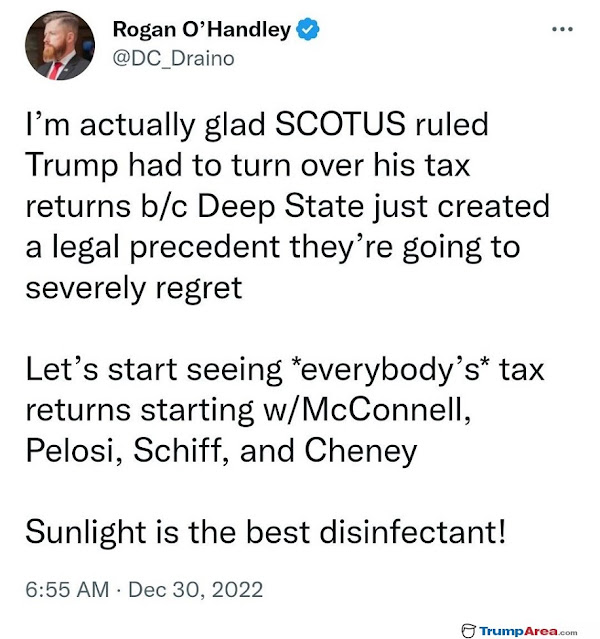
Task: Open the three-dot more options menu
Action: 563,28
